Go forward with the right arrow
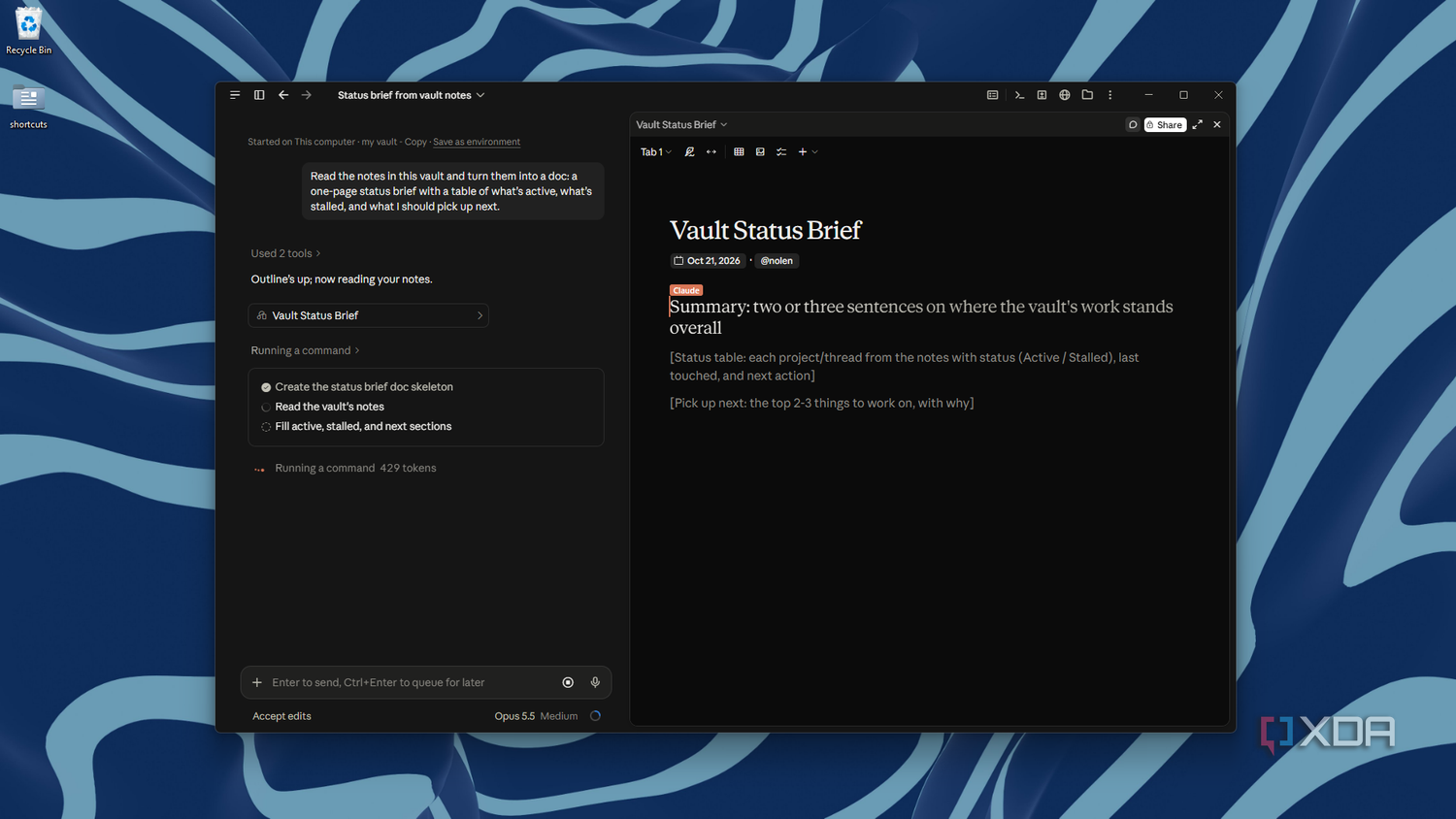Screen dimensions: 1456x819 [x=307, y=95]
